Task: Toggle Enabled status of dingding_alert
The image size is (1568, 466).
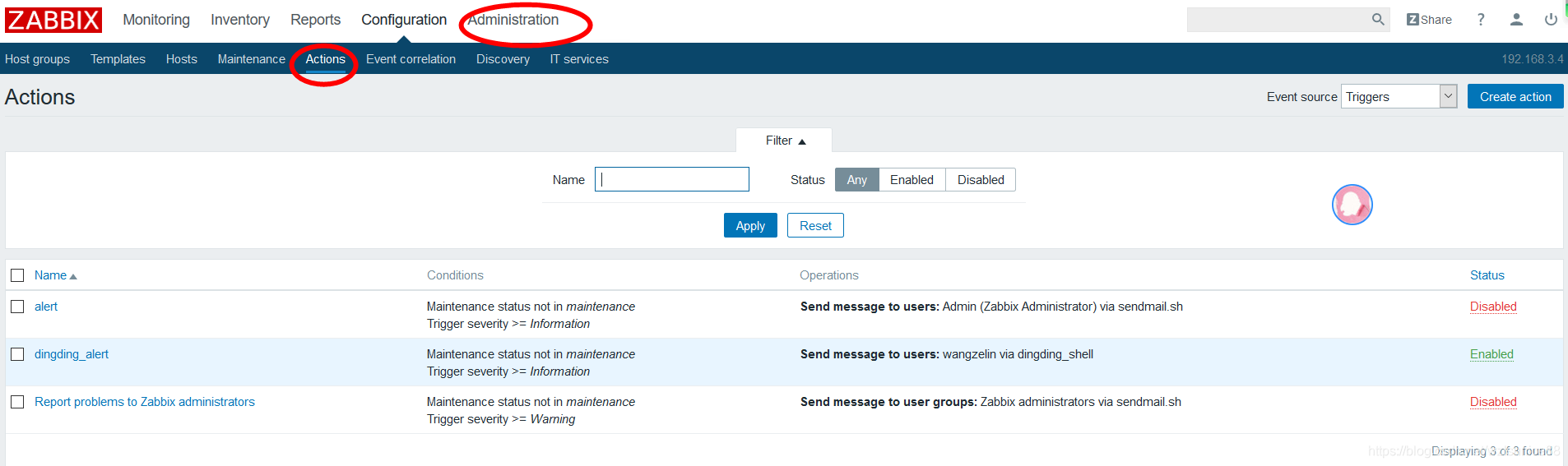Action: click(1491, 354)
